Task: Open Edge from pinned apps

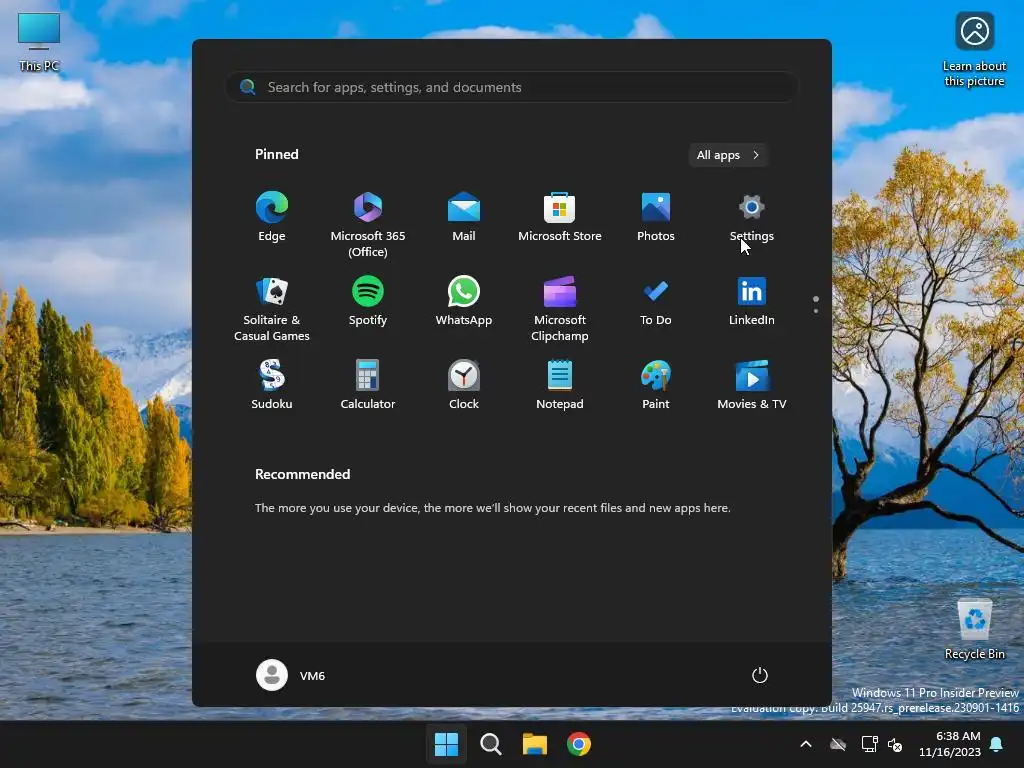Action: pos(272,217)
